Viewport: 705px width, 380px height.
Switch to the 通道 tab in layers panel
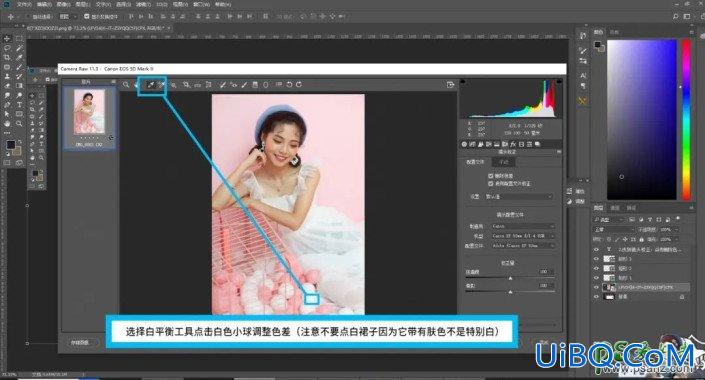pos(615,208)
